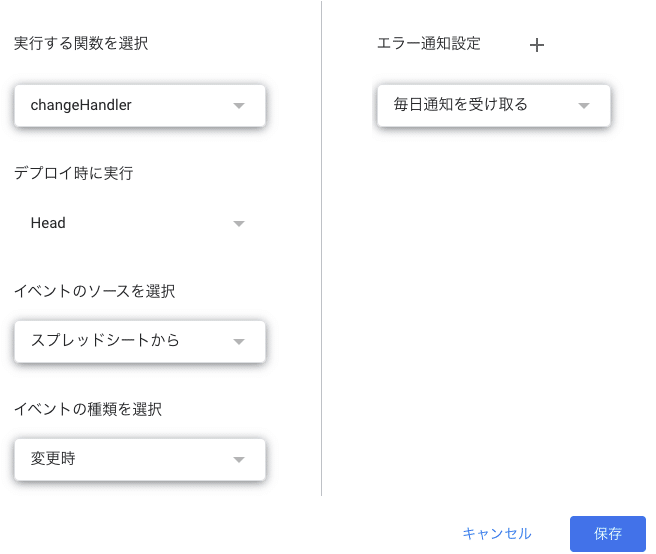Image resolution: width=656 pixels, height=554 pixels.
Task: Click the イベントのソースを選択 label
Action: (95, 291)
